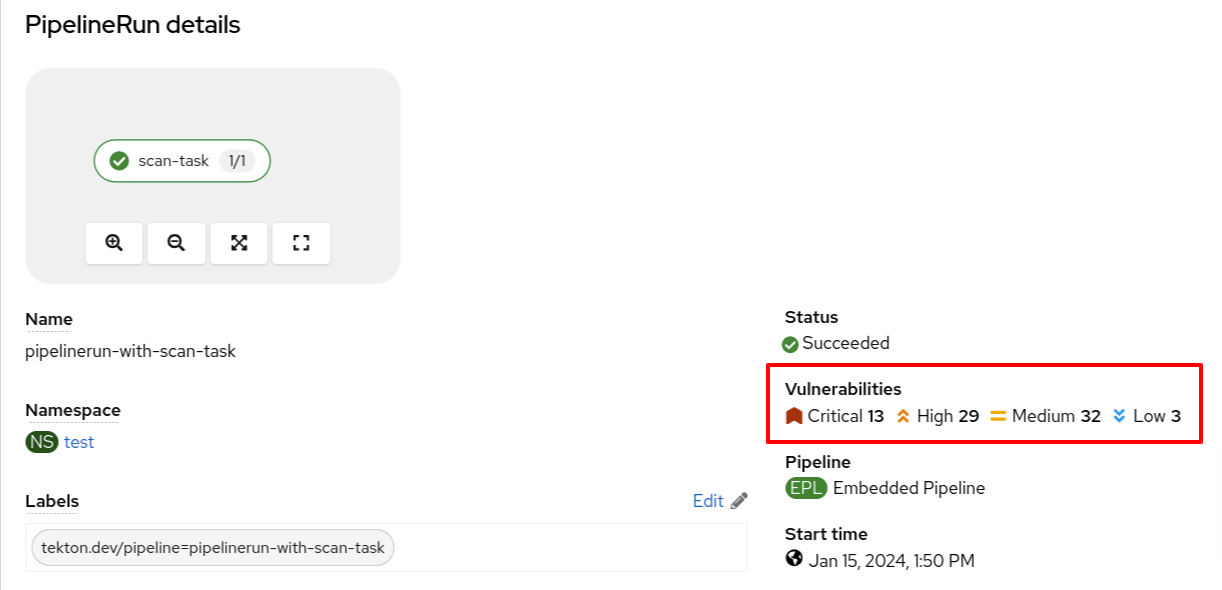
Task: Click the globe icon next to start time
Action: (x=794, y=559)
